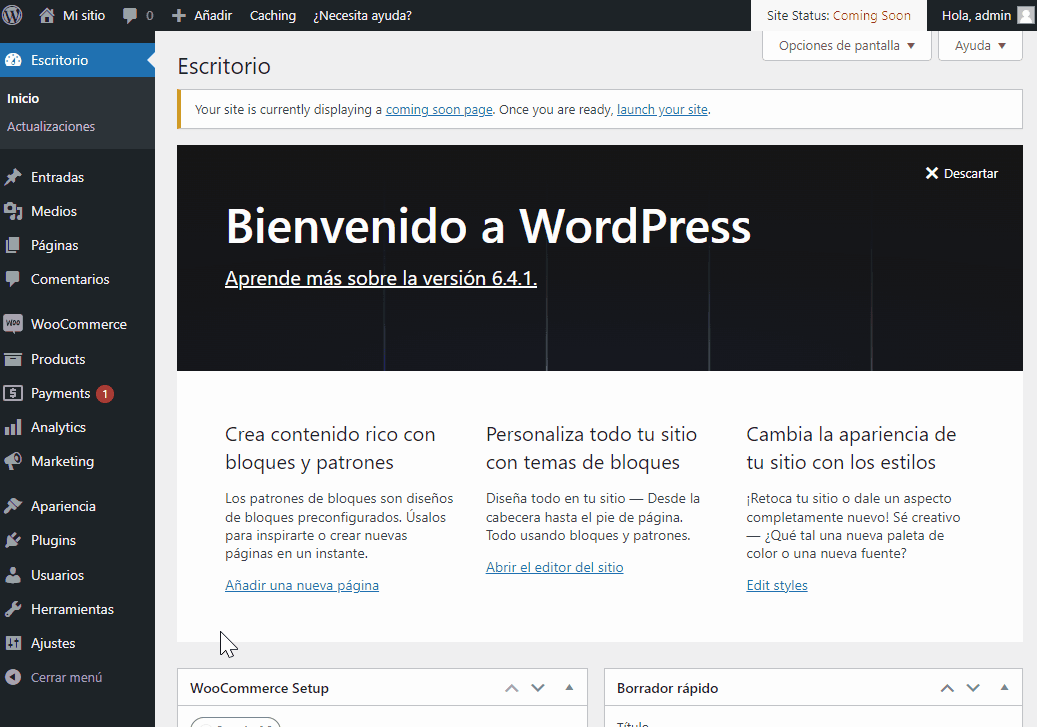Expand the Opciones de pantalla dropdown
The image size is (1037, 727).
[847, 46]
